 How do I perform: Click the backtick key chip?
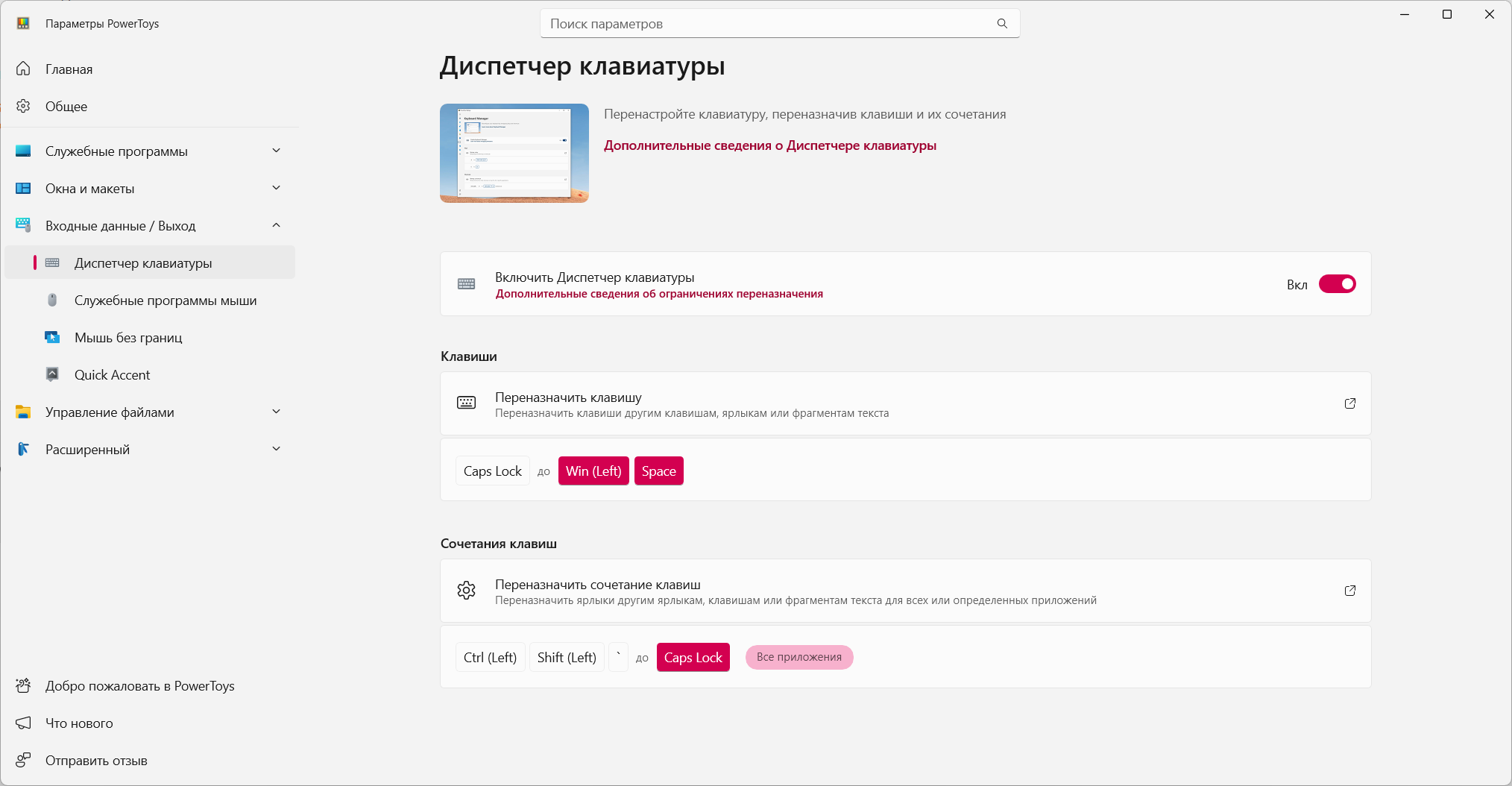[x=618, y=657]
